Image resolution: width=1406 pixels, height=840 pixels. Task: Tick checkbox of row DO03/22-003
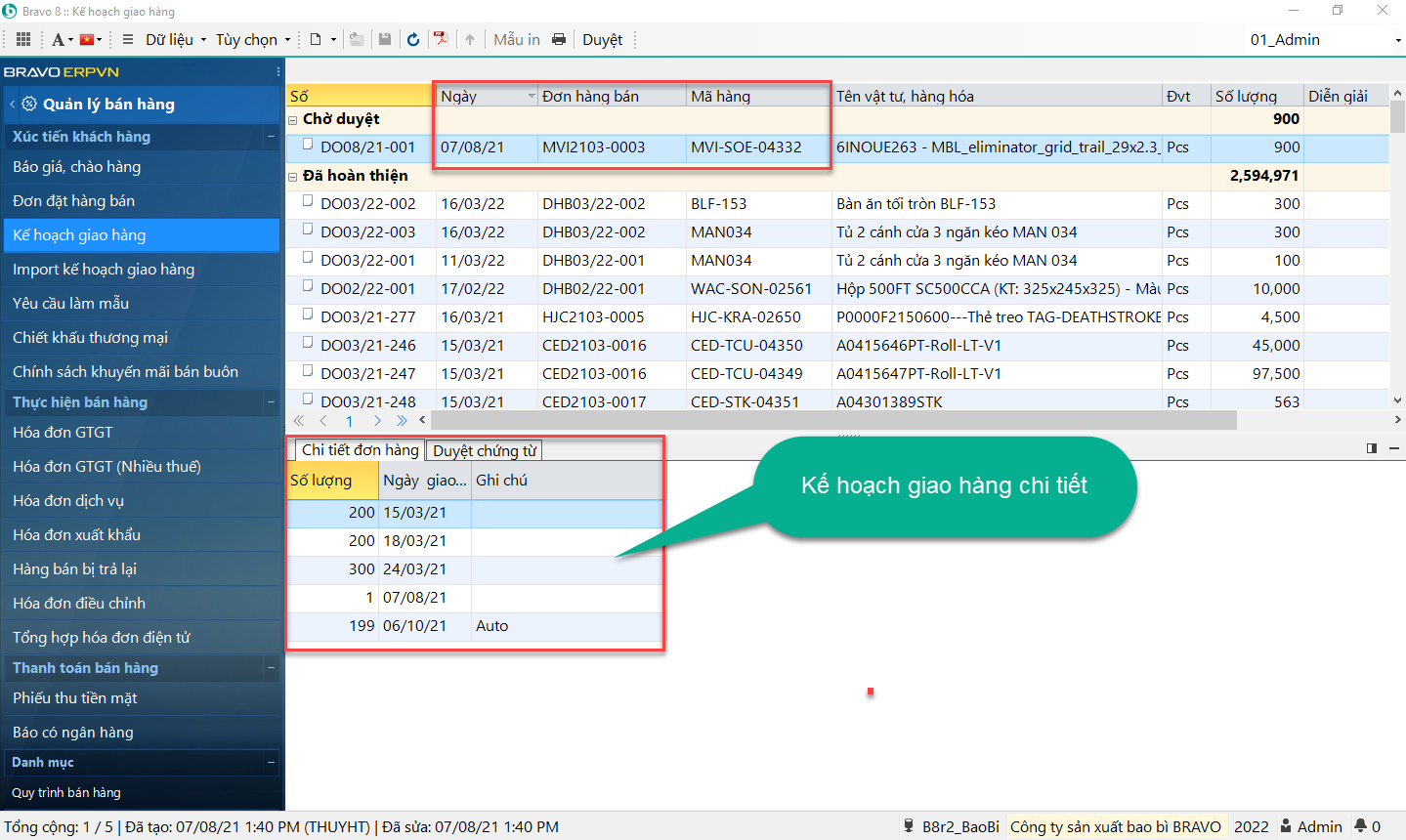click(x=308, y=230)
